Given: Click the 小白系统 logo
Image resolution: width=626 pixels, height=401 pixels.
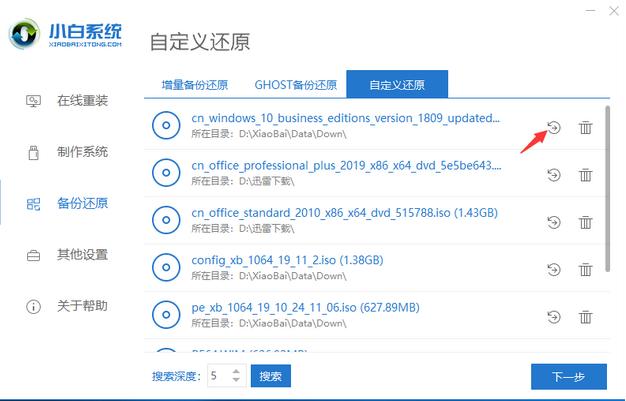Looking at the screenshot, I should click(65, 34).
